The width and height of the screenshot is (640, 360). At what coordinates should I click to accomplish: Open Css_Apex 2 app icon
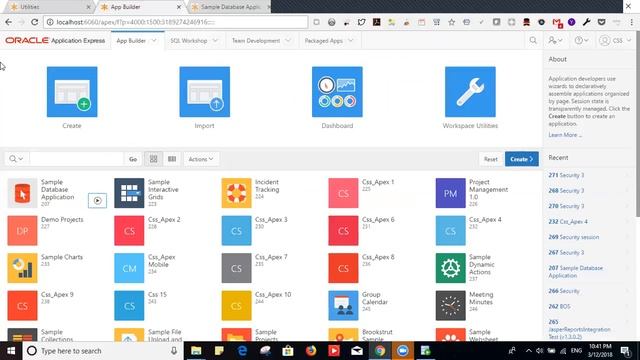(129, 231)
